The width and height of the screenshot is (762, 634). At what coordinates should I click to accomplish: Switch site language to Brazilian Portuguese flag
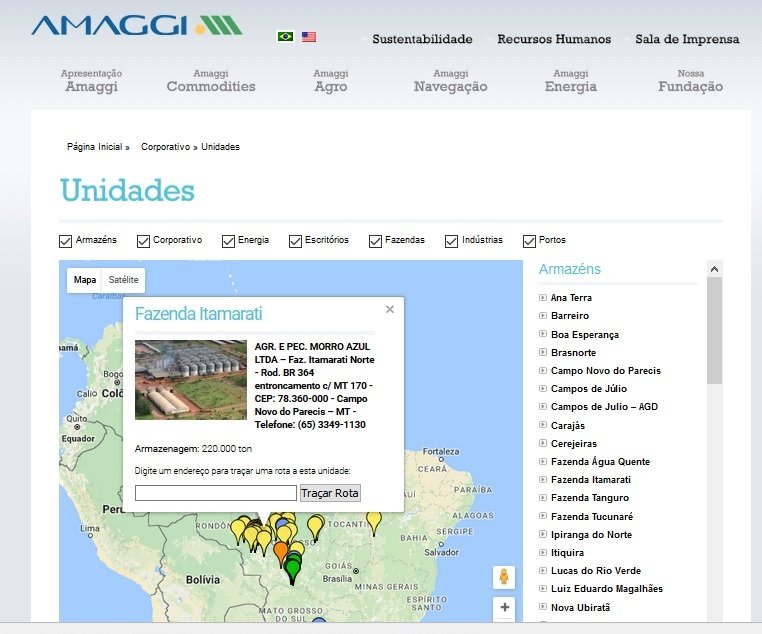[285, 37]
